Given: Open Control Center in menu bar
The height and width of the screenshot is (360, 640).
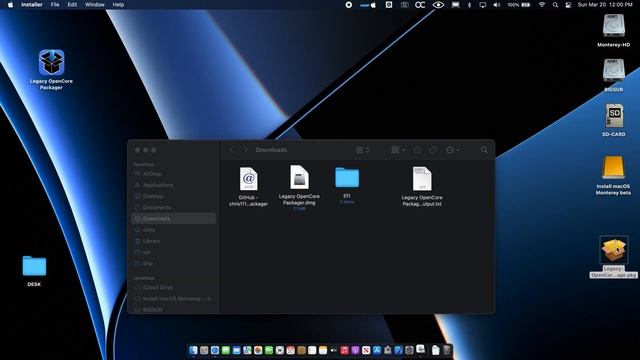Looking at the screenshot, I should (x=568, y=5).
